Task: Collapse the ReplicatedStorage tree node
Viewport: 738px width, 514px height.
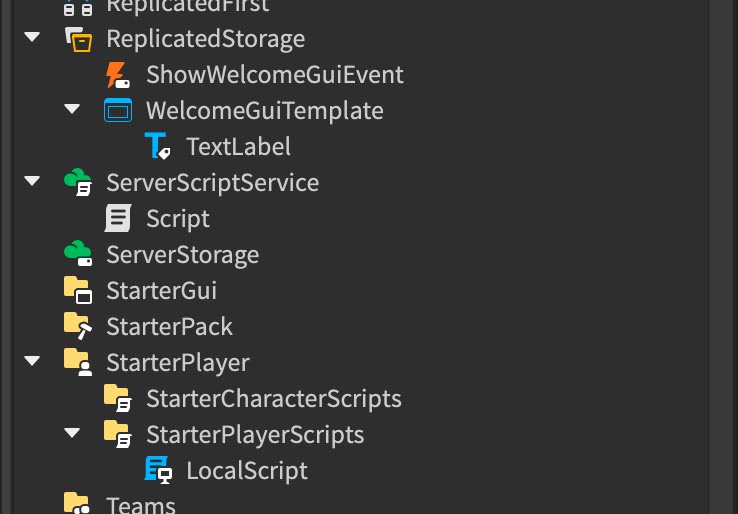Action: (32, 37)
